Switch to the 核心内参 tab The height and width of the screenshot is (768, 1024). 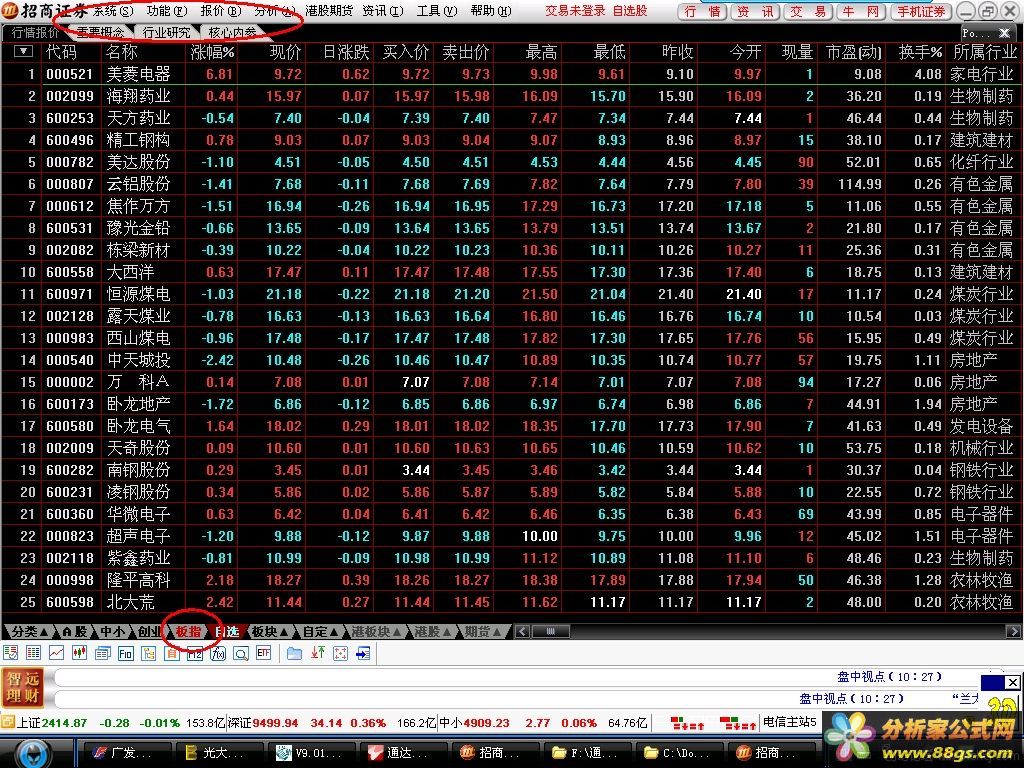[x=232, y=32]
